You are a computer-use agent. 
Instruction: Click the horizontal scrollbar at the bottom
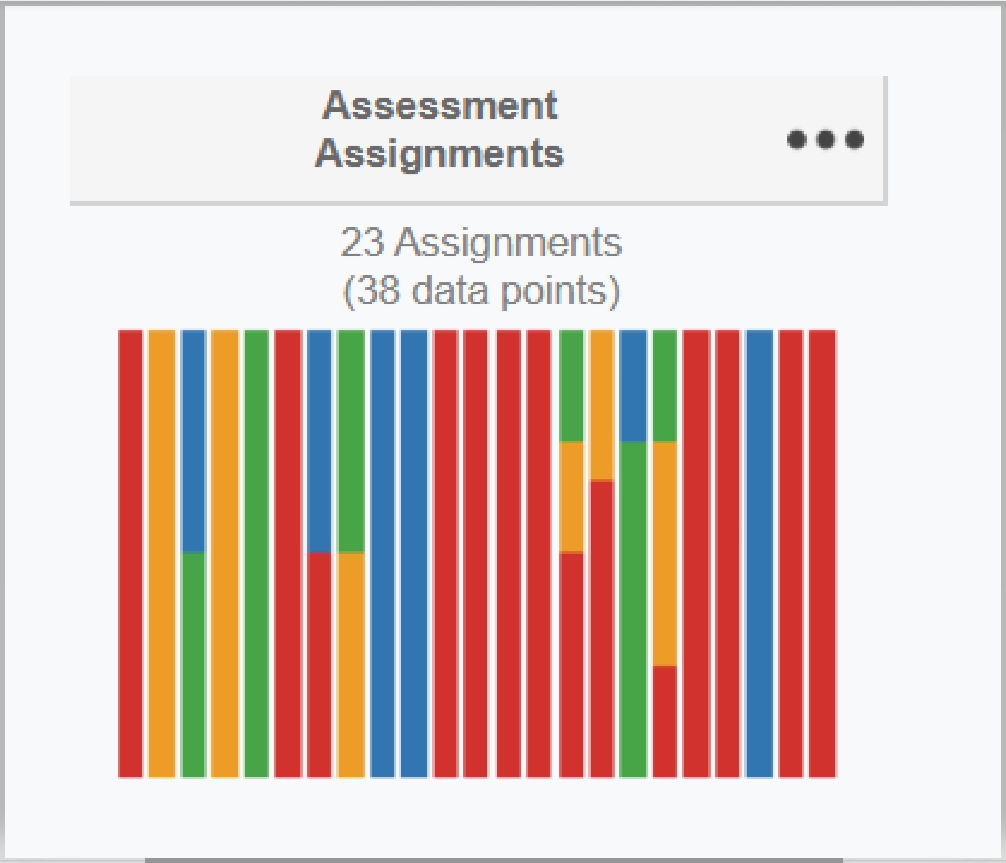tap(494, 859)
